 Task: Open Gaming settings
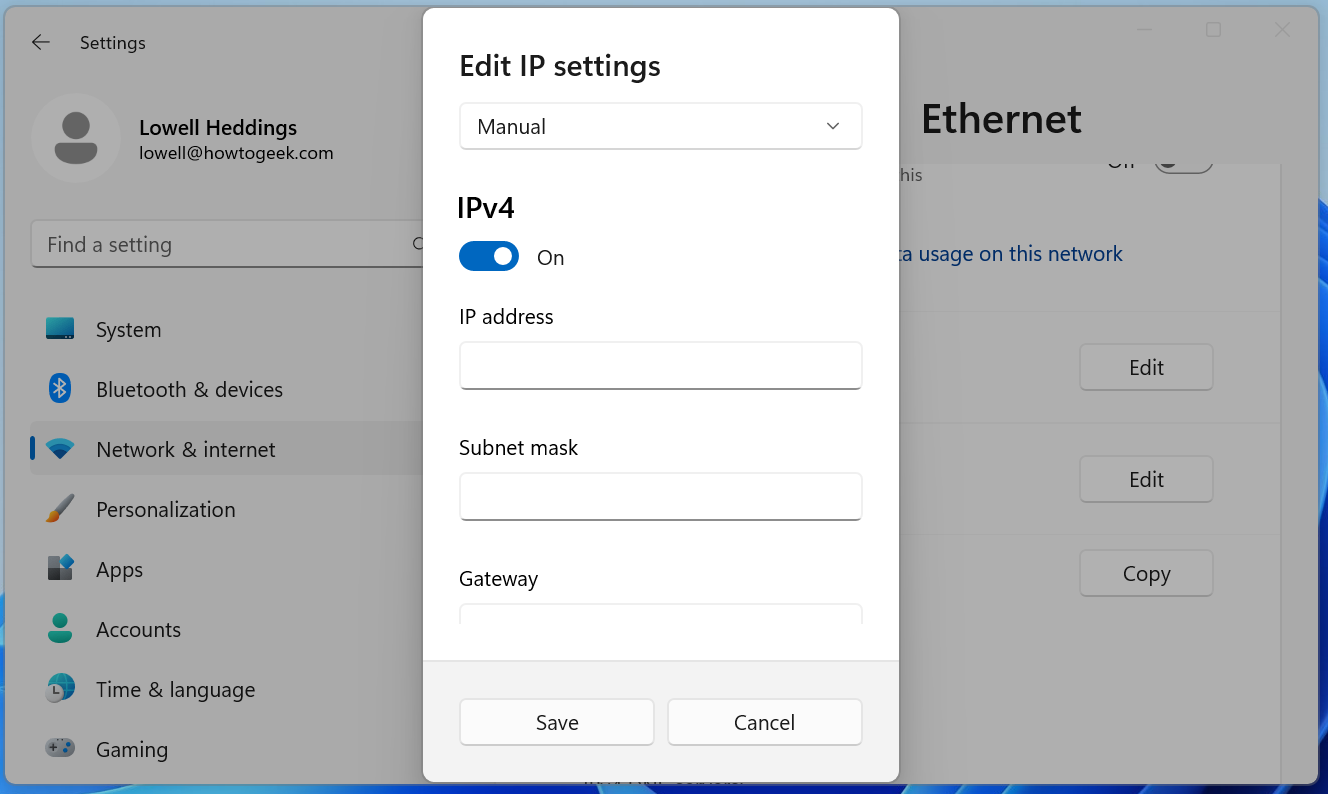point(131,749)
